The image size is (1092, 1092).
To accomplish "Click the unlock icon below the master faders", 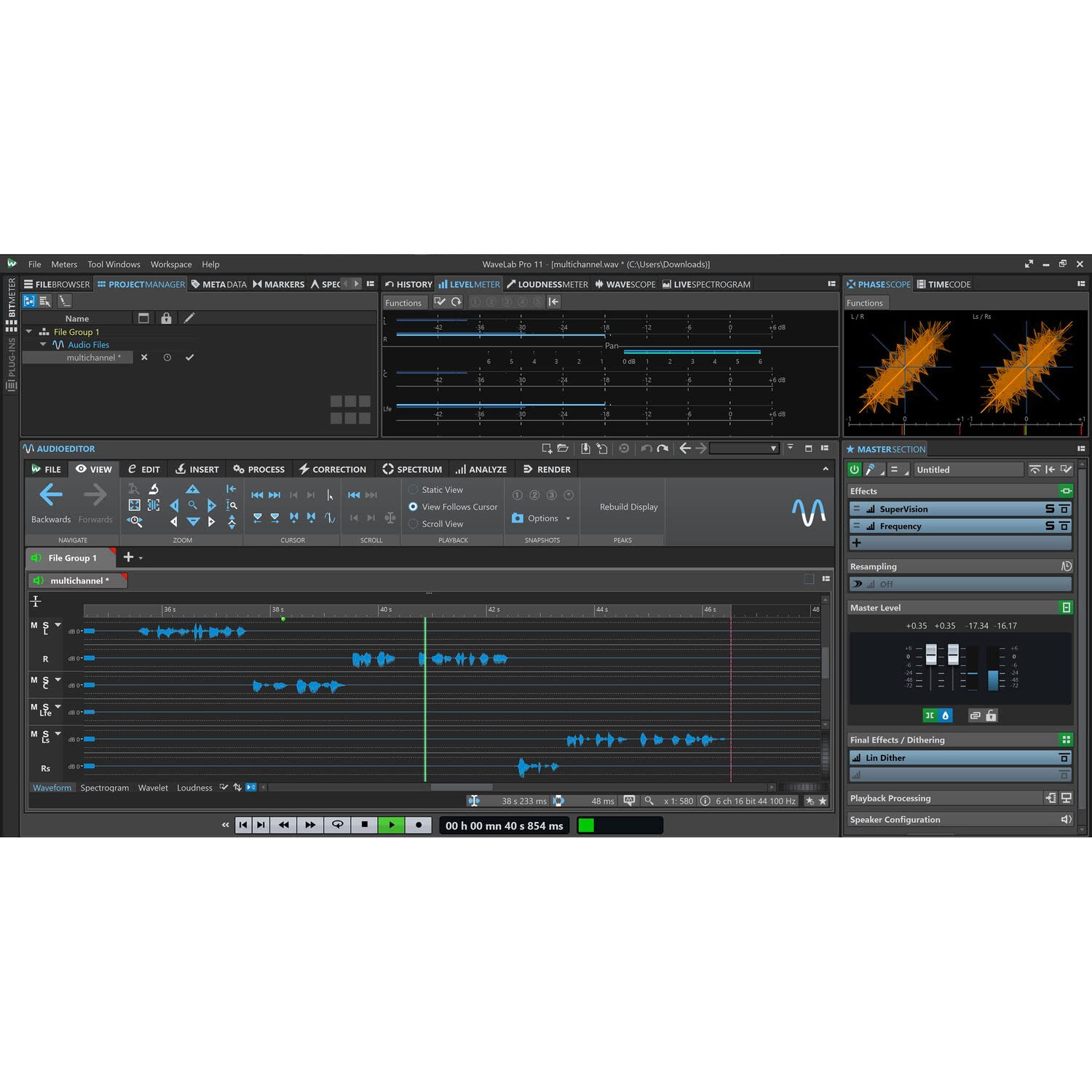I will coord(992,716).
